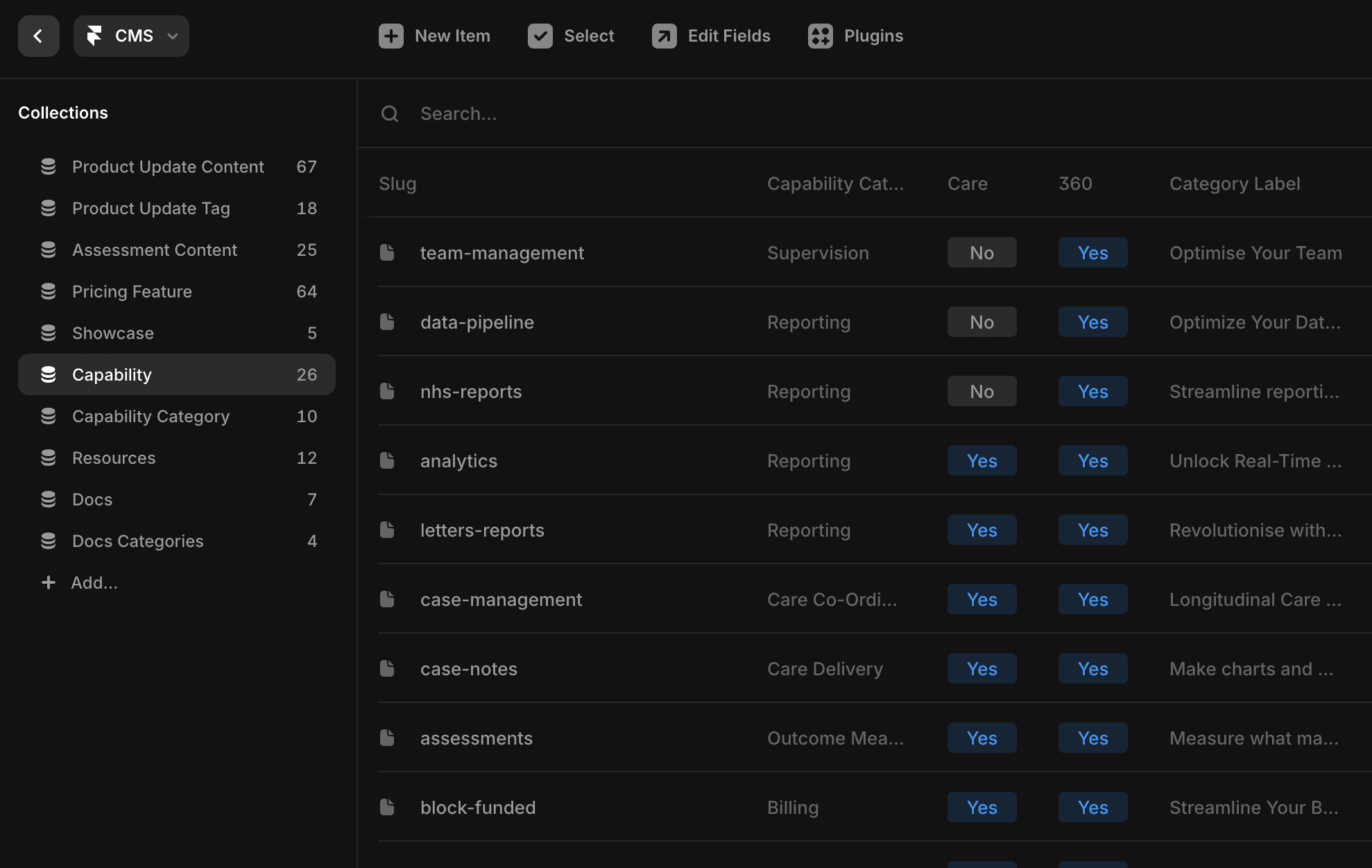The image size is (1372, 868).
Task: Click the search magnifier icon
Action: tap(390, 114)
